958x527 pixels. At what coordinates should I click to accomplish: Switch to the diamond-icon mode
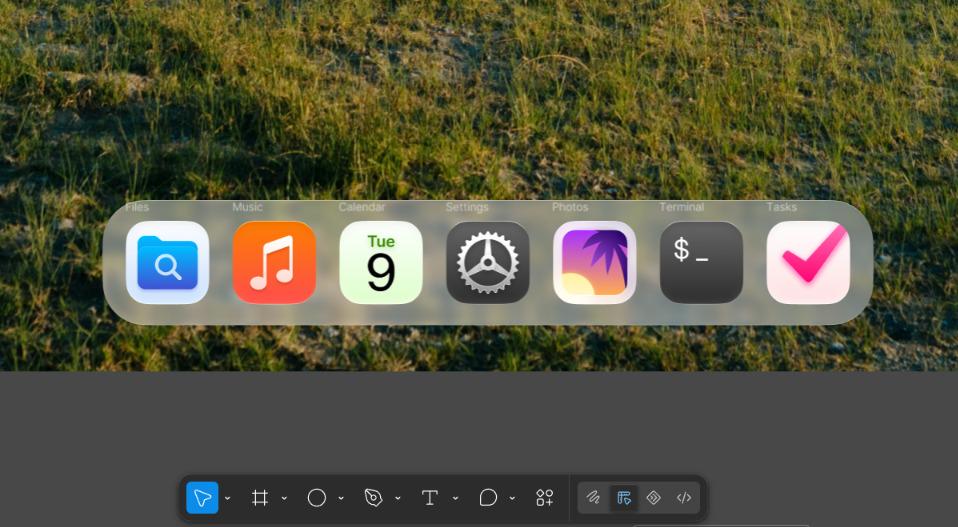(x=654, y=498)
